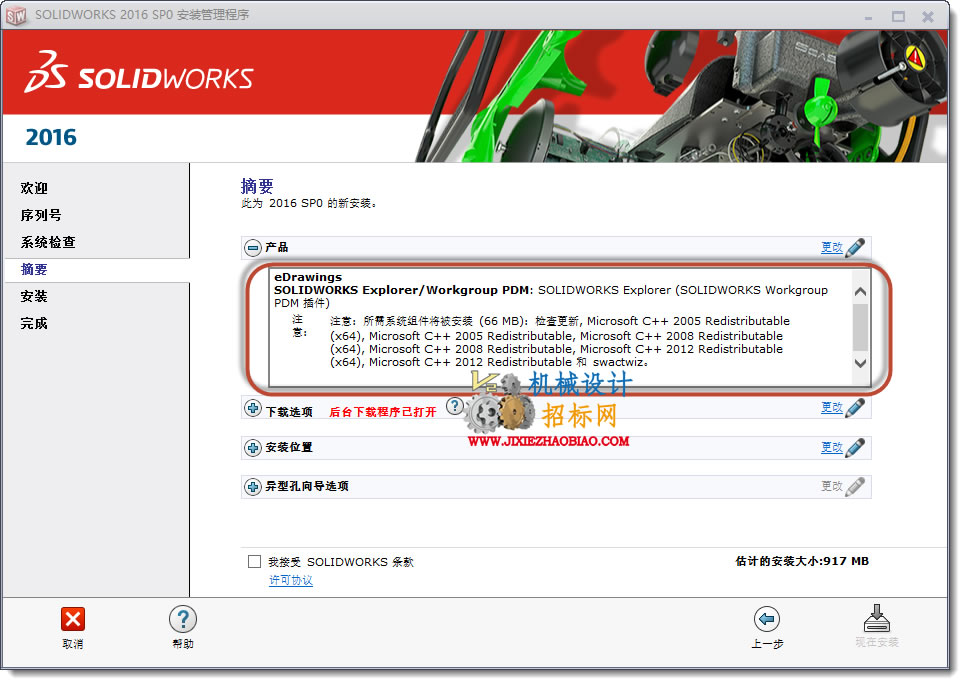Expand the 异型孔向导选项 section
This screenshot has height=685, width=965.
252,487
